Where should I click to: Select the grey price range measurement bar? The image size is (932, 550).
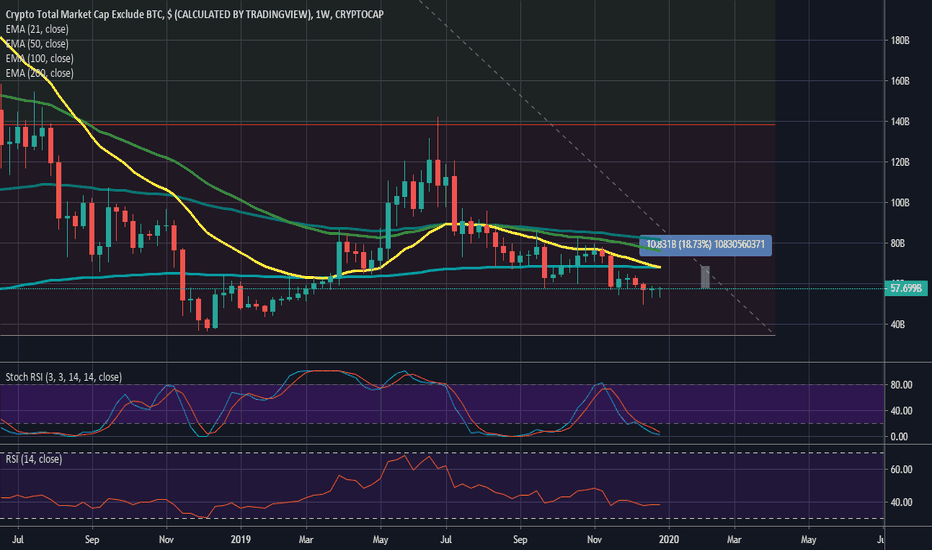click(x=705, y=278)
